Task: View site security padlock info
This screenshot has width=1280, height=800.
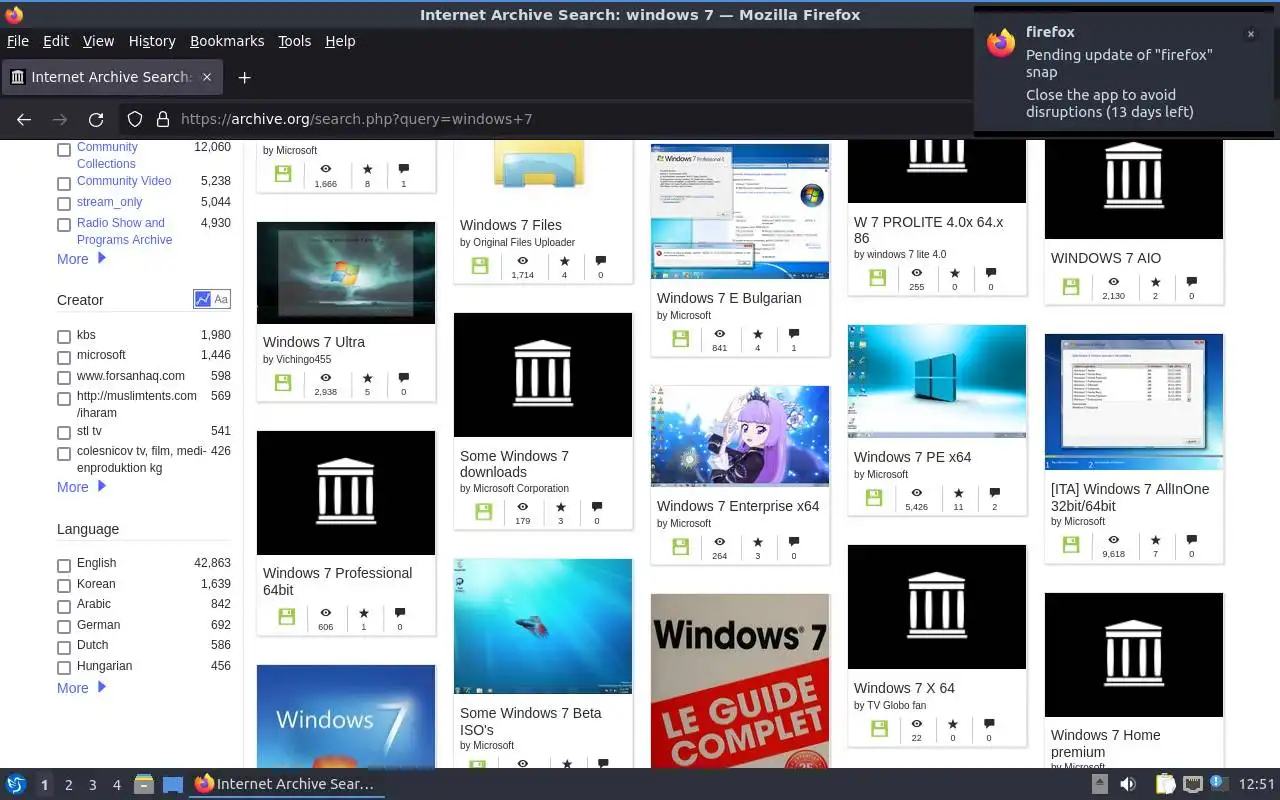Action: (162, 119)
